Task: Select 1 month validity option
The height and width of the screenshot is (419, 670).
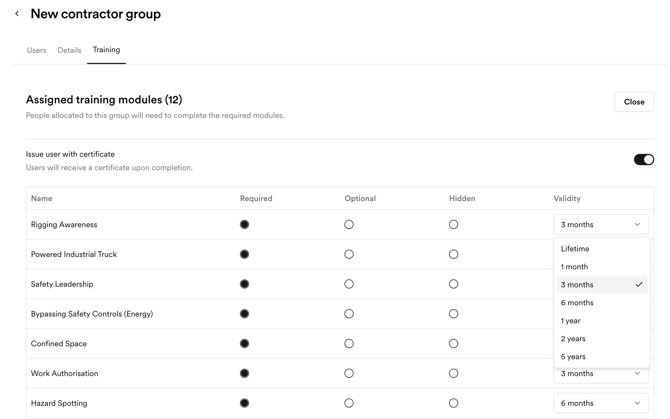Action: tap(574, 267)
